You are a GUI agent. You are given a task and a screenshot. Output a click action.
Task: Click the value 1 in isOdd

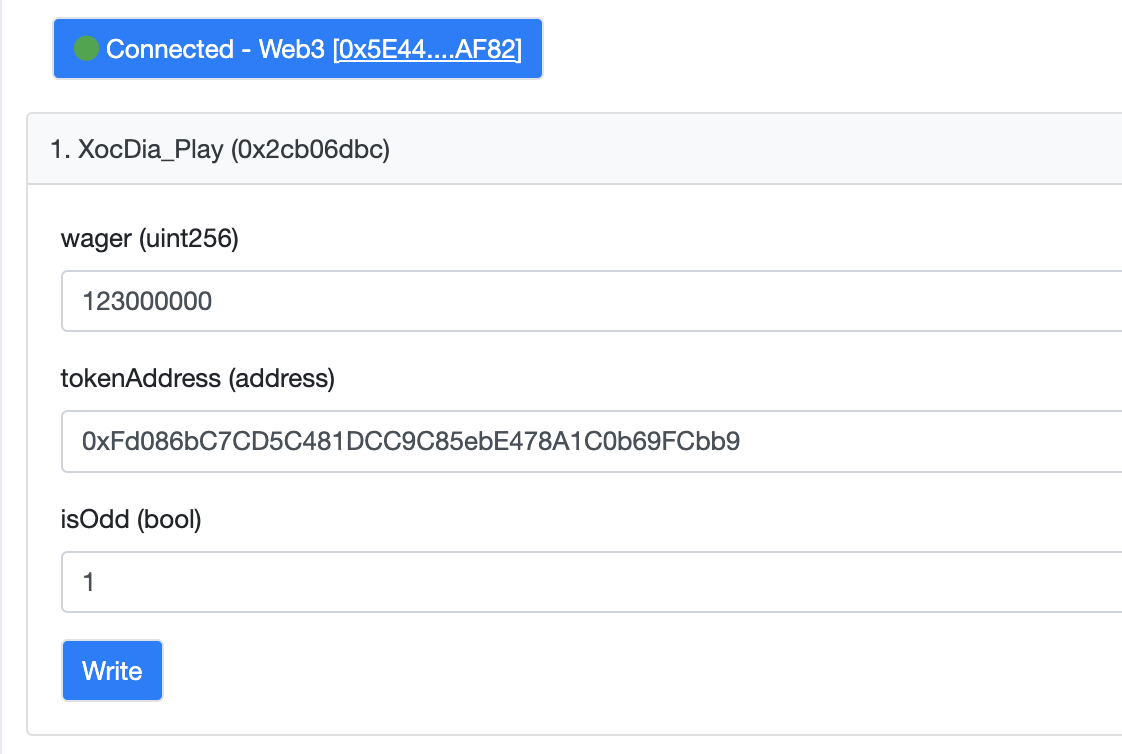tap(89, 581)
